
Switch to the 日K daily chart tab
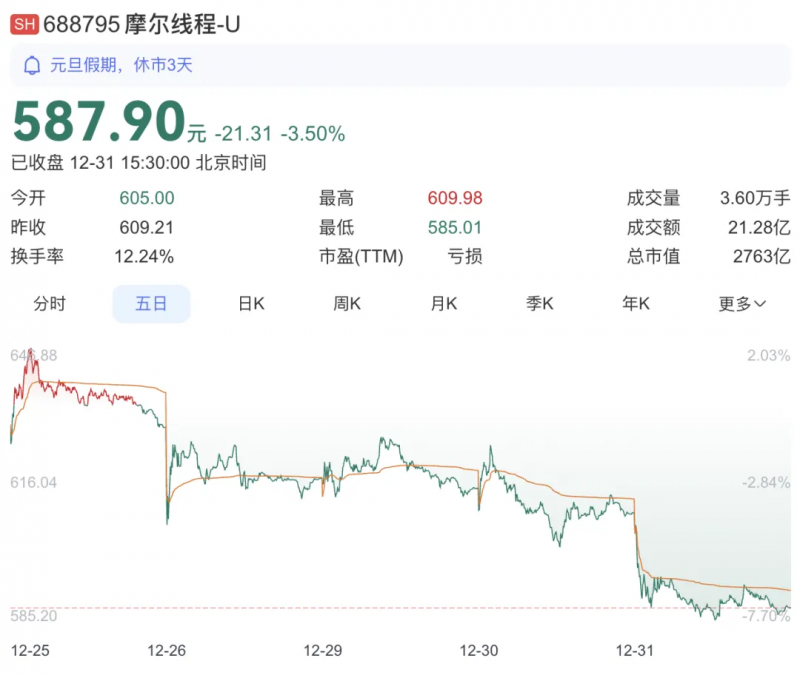click(x=248, y=303)
